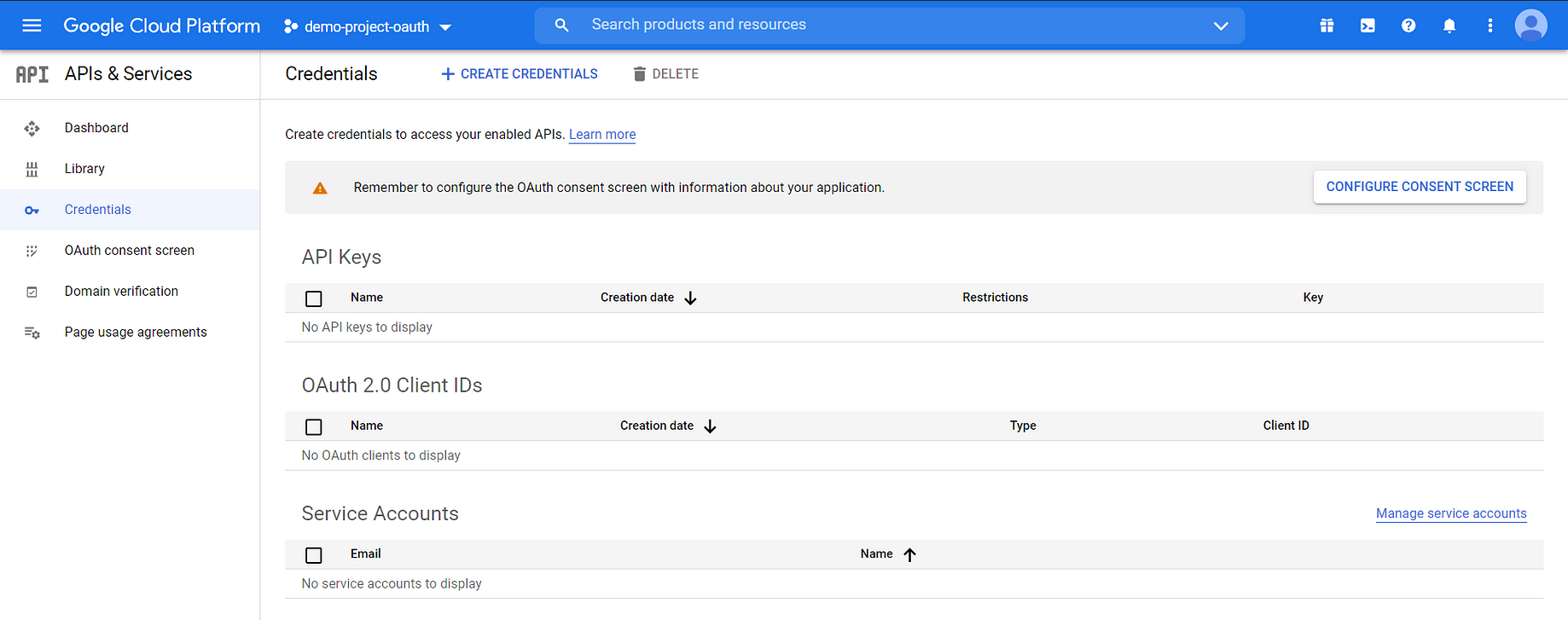The height and width of the screenshot is (620, 1568).
Task: Click the gift icon in top bar
Action: point(1327,26)
